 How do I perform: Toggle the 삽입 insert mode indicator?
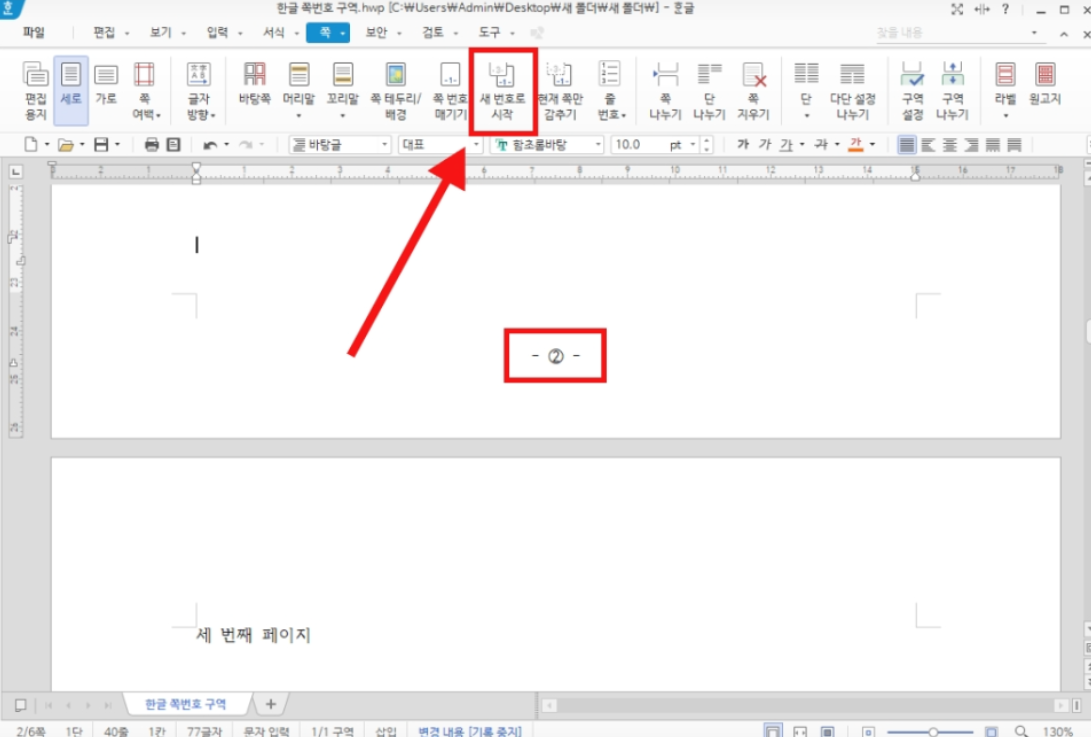[x=386, y=731]
